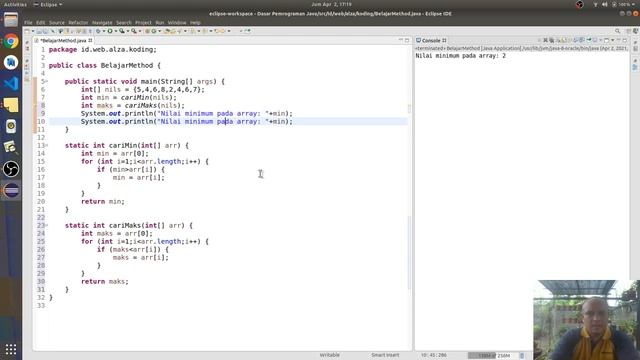640x360 pixels.
Task: Click the Open Console icon
Action: click(x=607, y=40)
